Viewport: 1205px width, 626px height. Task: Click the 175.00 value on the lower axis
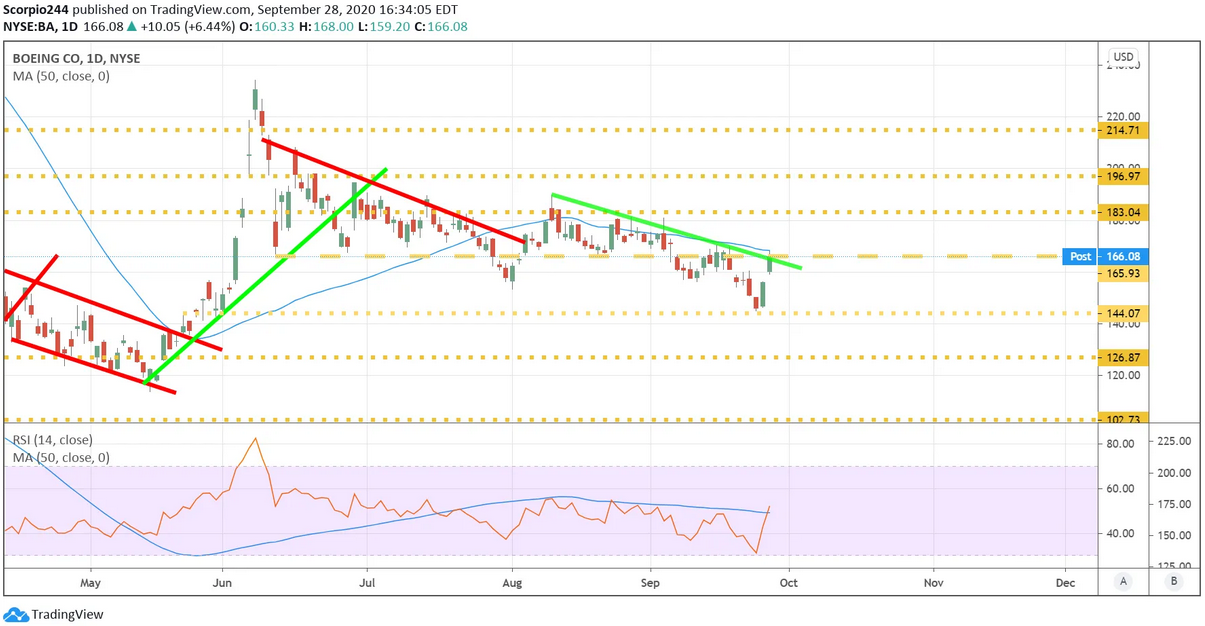click(1173, 504)
